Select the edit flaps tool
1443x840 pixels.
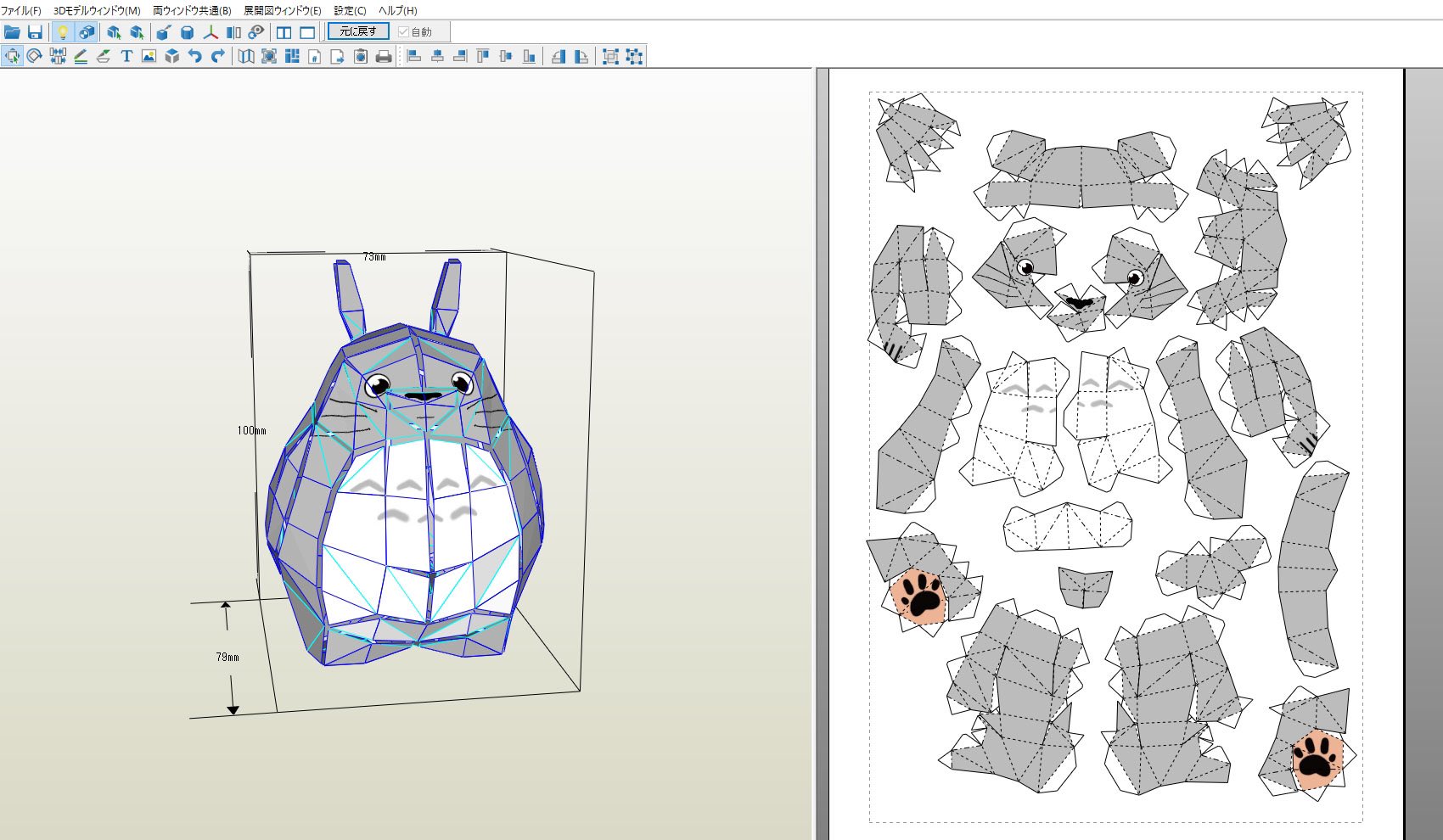pos(104,56)
